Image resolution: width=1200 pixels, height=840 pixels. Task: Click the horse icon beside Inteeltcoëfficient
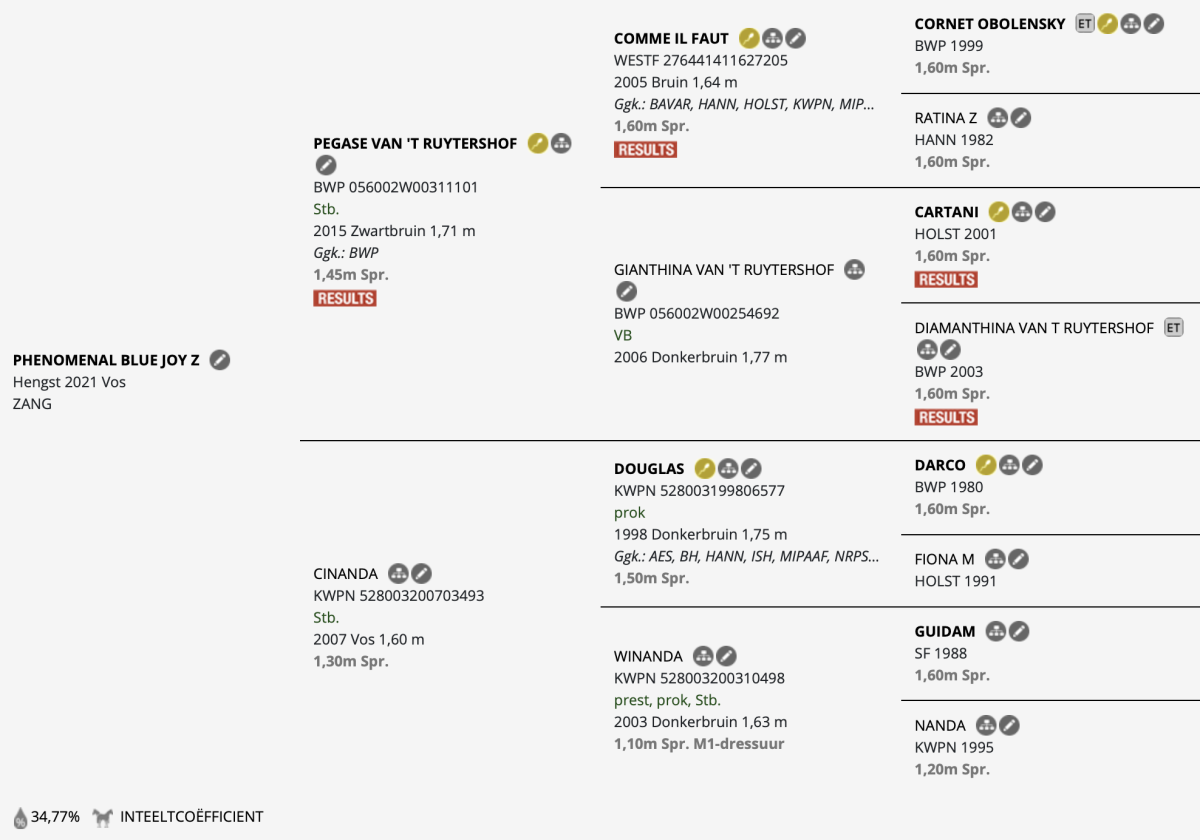(103, 817)
